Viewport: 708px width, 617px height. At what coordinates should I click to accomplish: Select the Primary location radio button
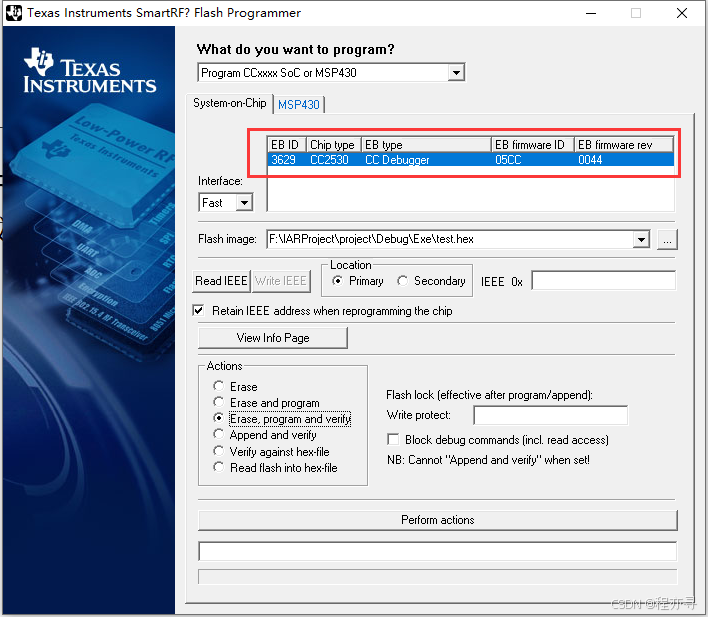[x=337, y=281]
